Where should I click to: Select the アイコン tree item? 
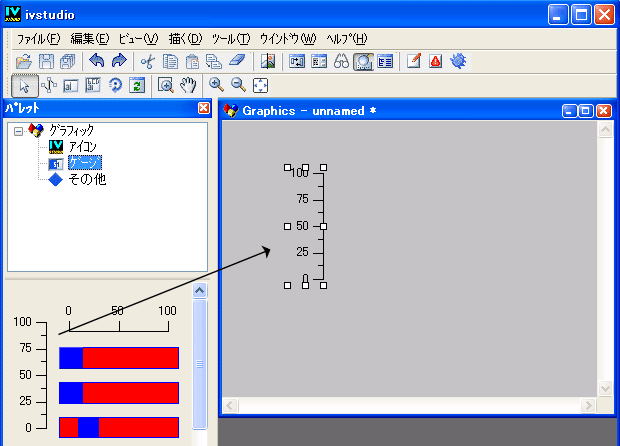[81, 146]
